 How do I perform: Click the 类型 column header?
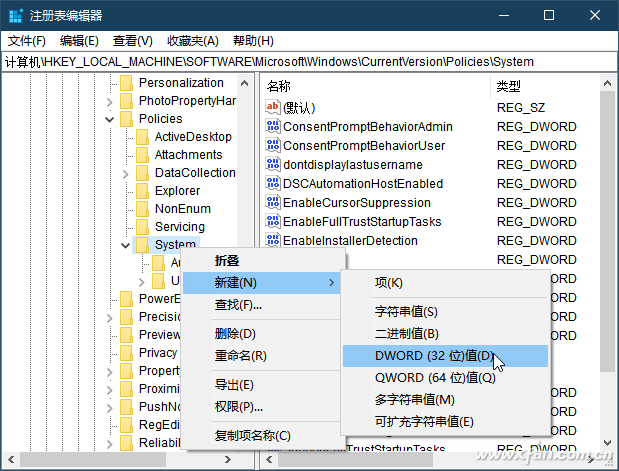[546, 86]
